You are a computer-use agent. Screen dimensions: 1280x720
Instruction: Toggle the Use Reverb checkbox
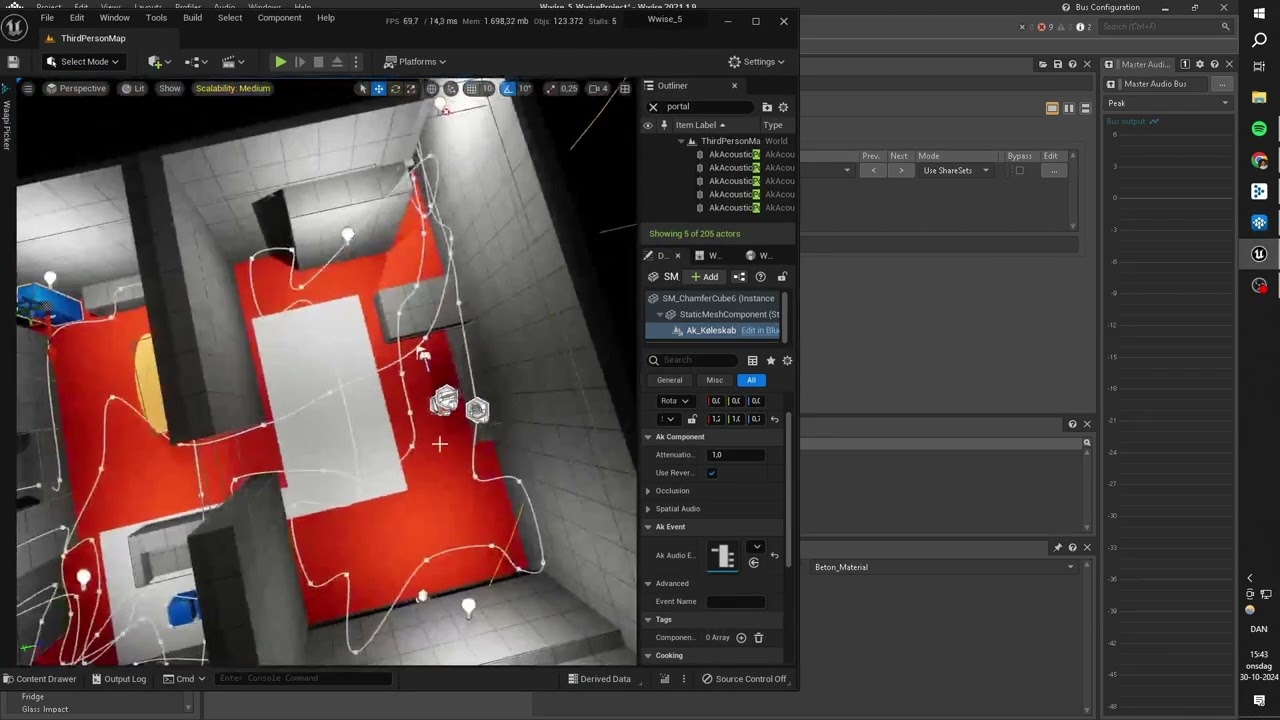click(712, 473)
